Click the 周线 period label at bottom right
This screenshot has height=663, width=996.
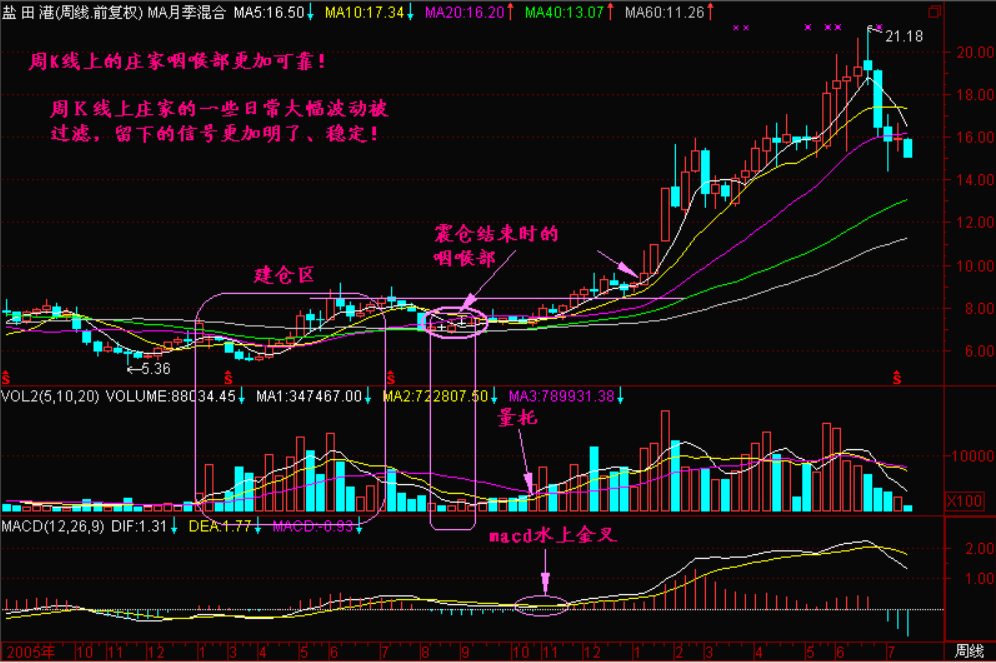click(x=969, y=650)
